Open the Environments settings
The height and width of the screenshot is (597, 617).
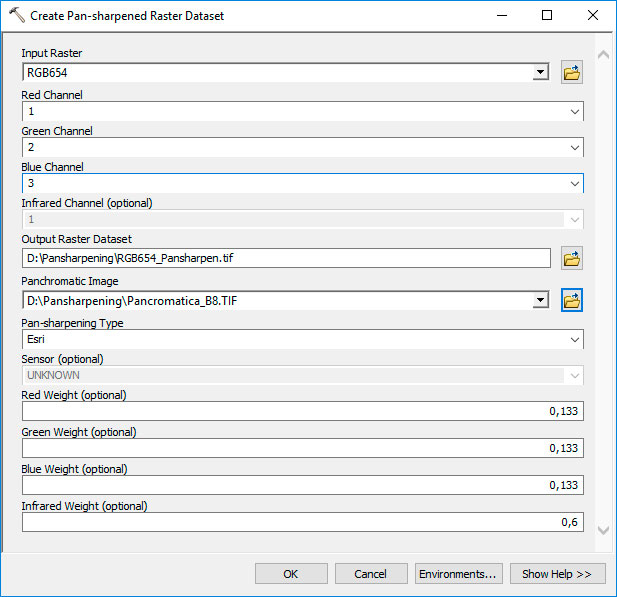click(458, 574)
